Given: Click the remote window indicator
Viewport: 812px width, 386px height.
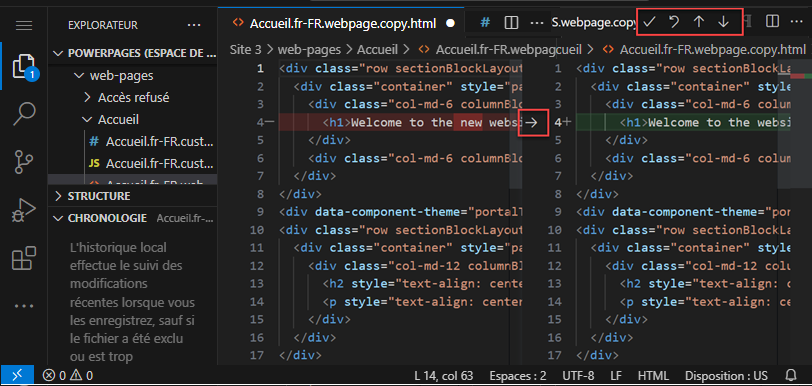Looking at the screenshot, I should click(17, 375).
